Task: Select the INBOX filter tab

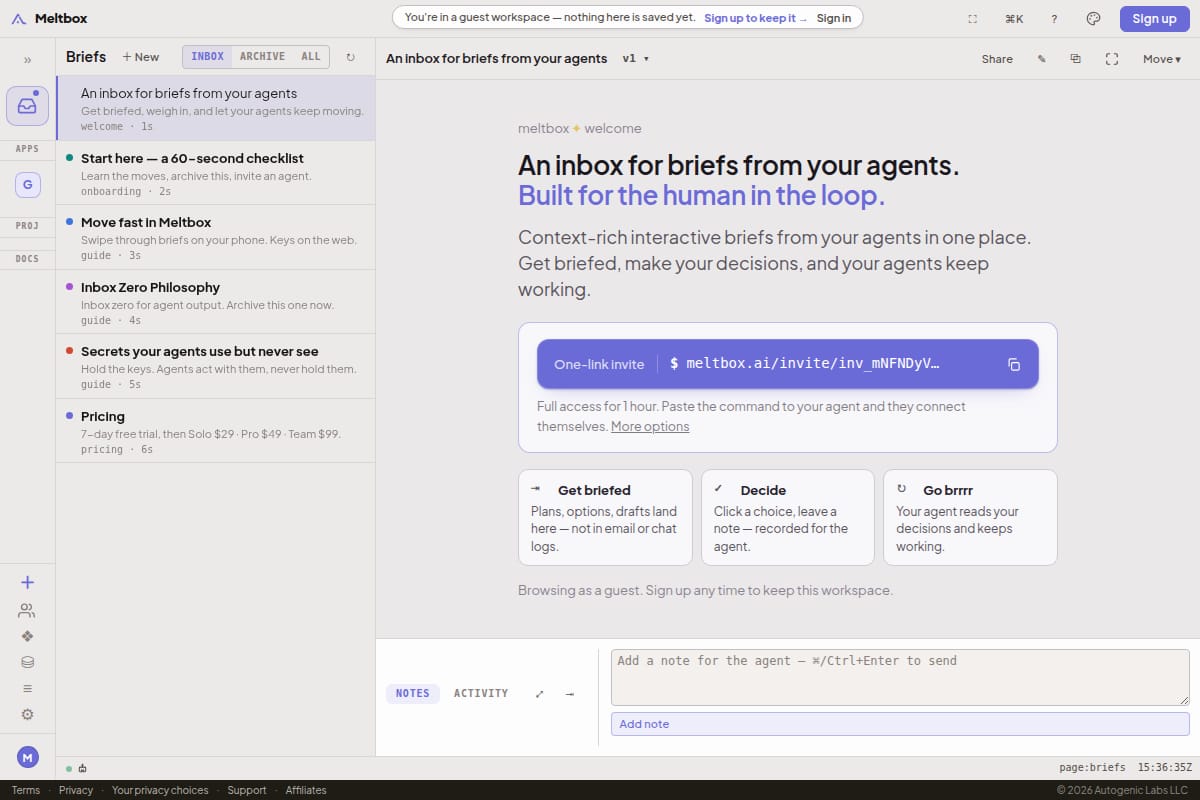Action: pos(207,57)
